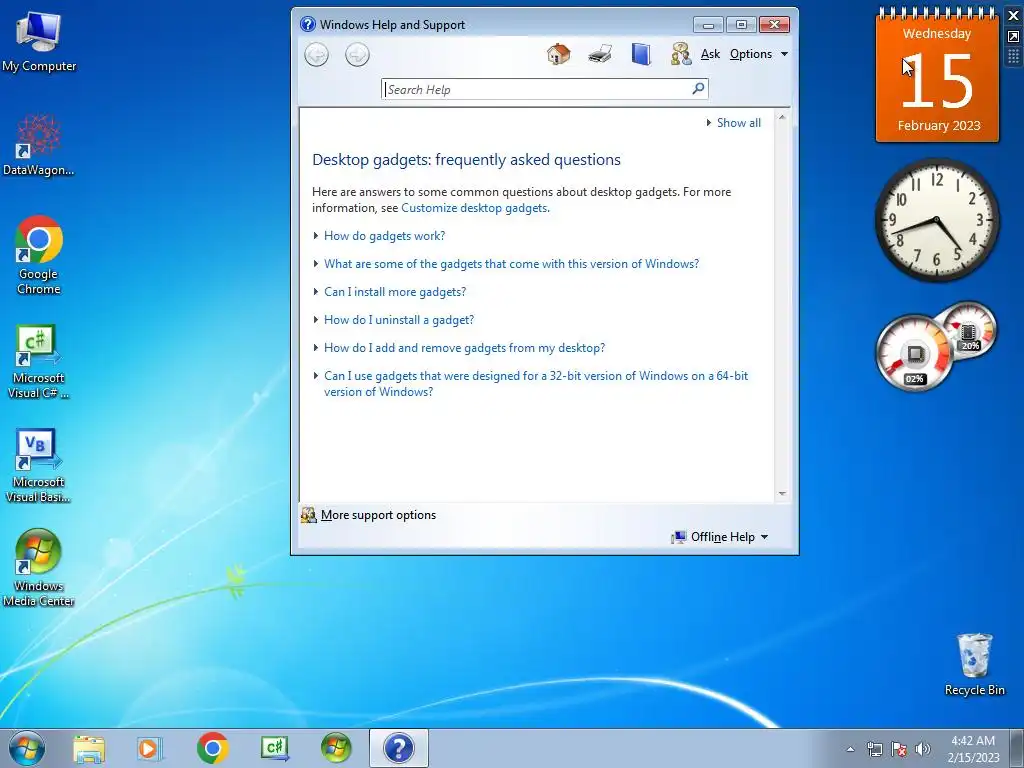Screen dimensions: 1024x768
Task: Enlarge Calendar gadget using size arrow button
Action: [x=1014, y=37]
